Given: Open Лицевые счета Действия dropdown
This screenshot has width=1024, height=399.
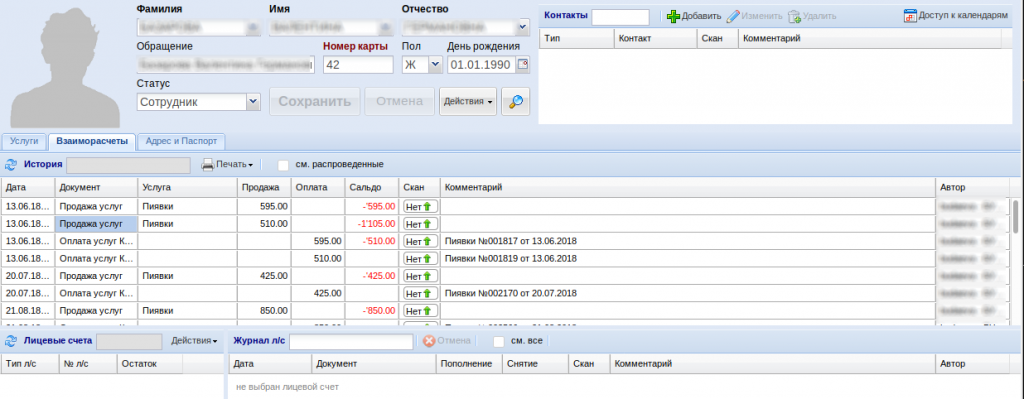Looking at the screenshot, I should click(x=194, y=341).
